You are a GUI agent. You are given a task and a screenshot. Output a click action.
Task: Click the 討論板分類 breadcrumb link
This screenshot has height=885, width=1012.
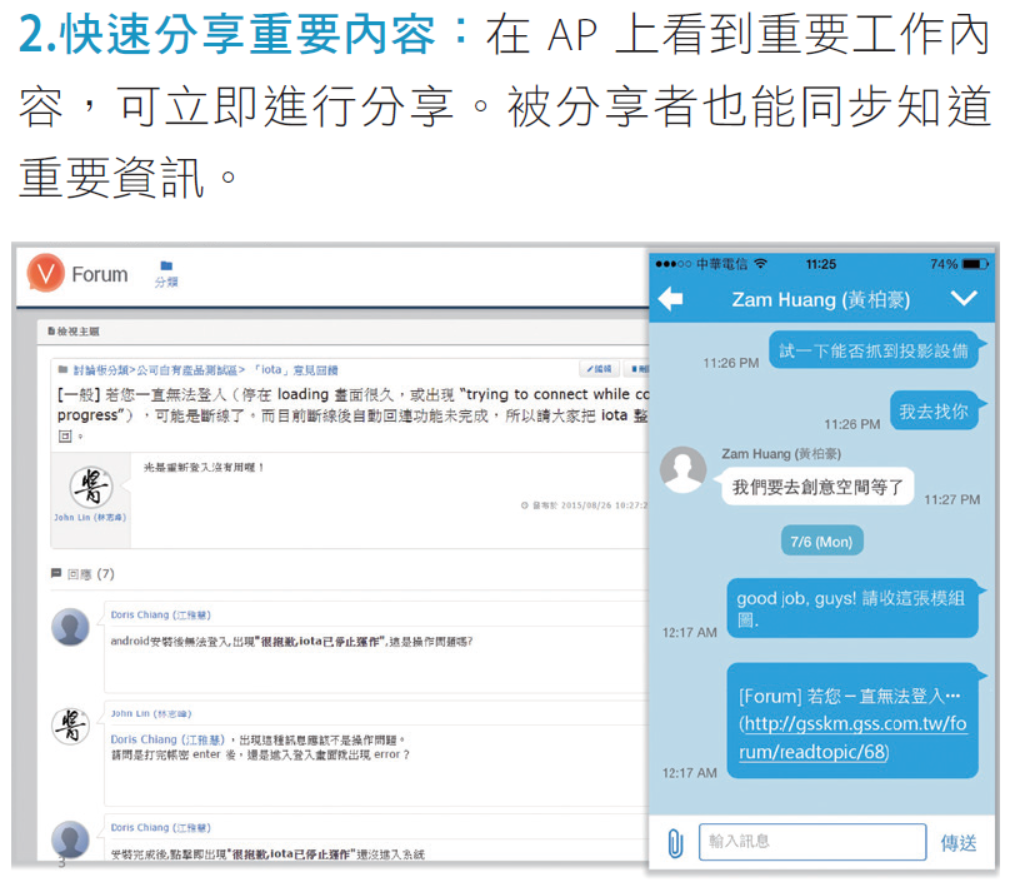[103, 370]
